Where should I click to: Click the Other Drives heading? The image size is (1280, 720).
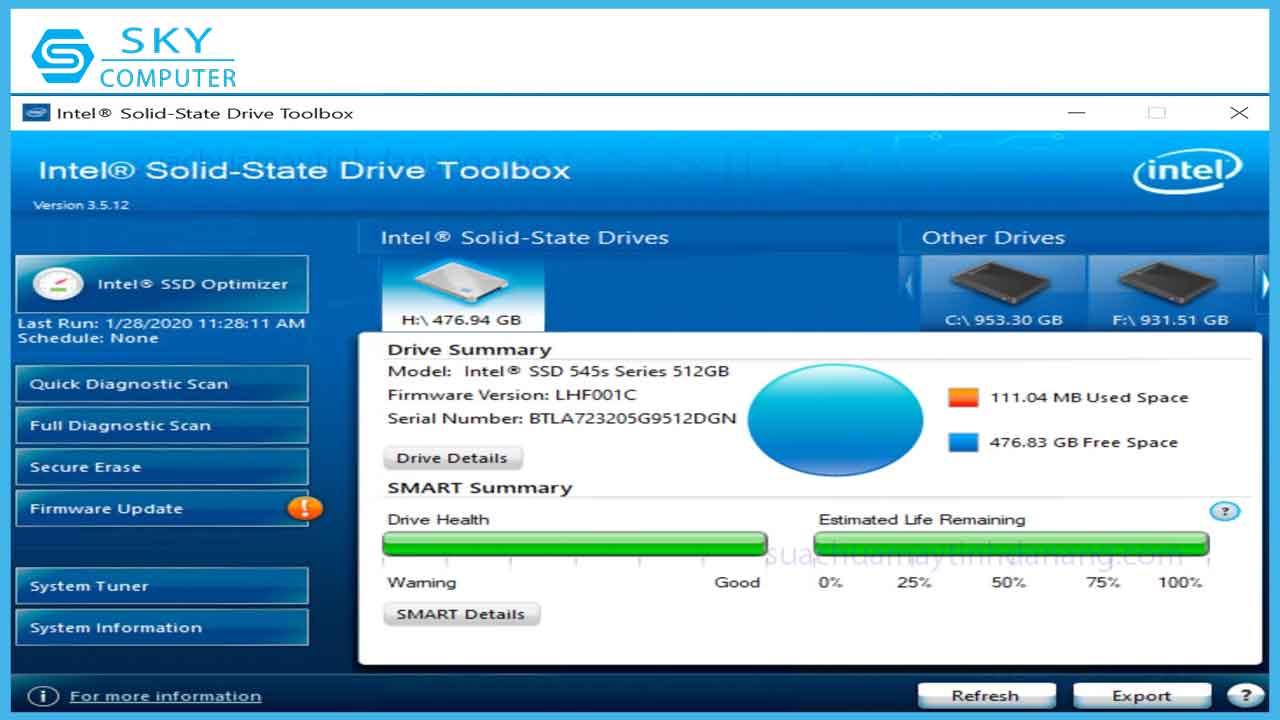click(993, 238)
